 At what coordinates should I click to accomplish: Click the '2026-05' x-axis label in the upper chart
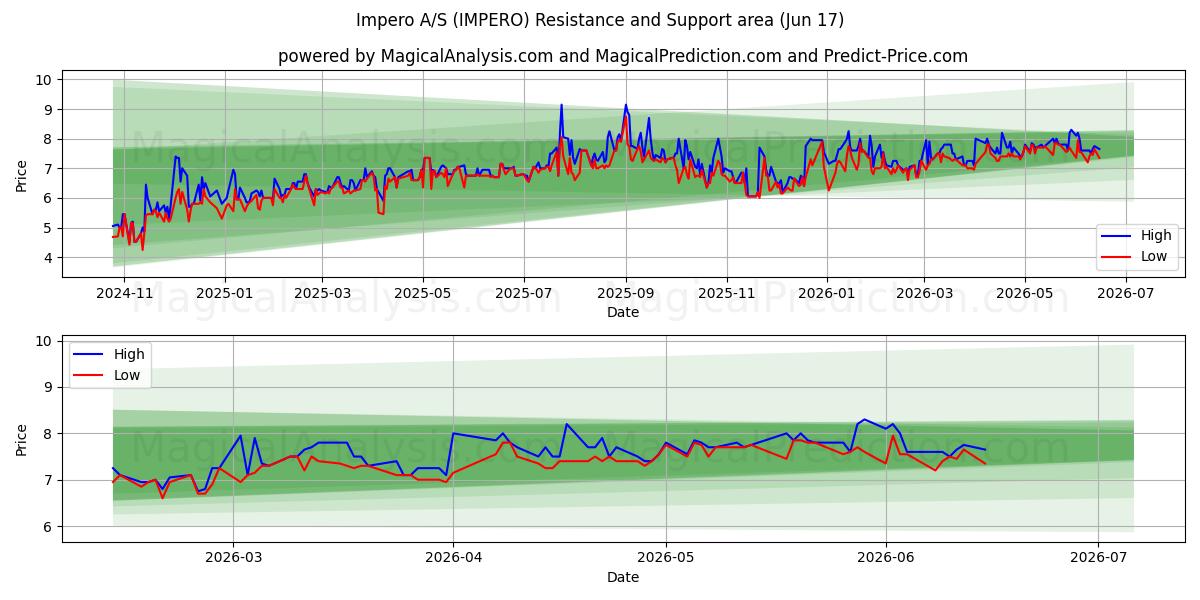[x=1025, y=295]
